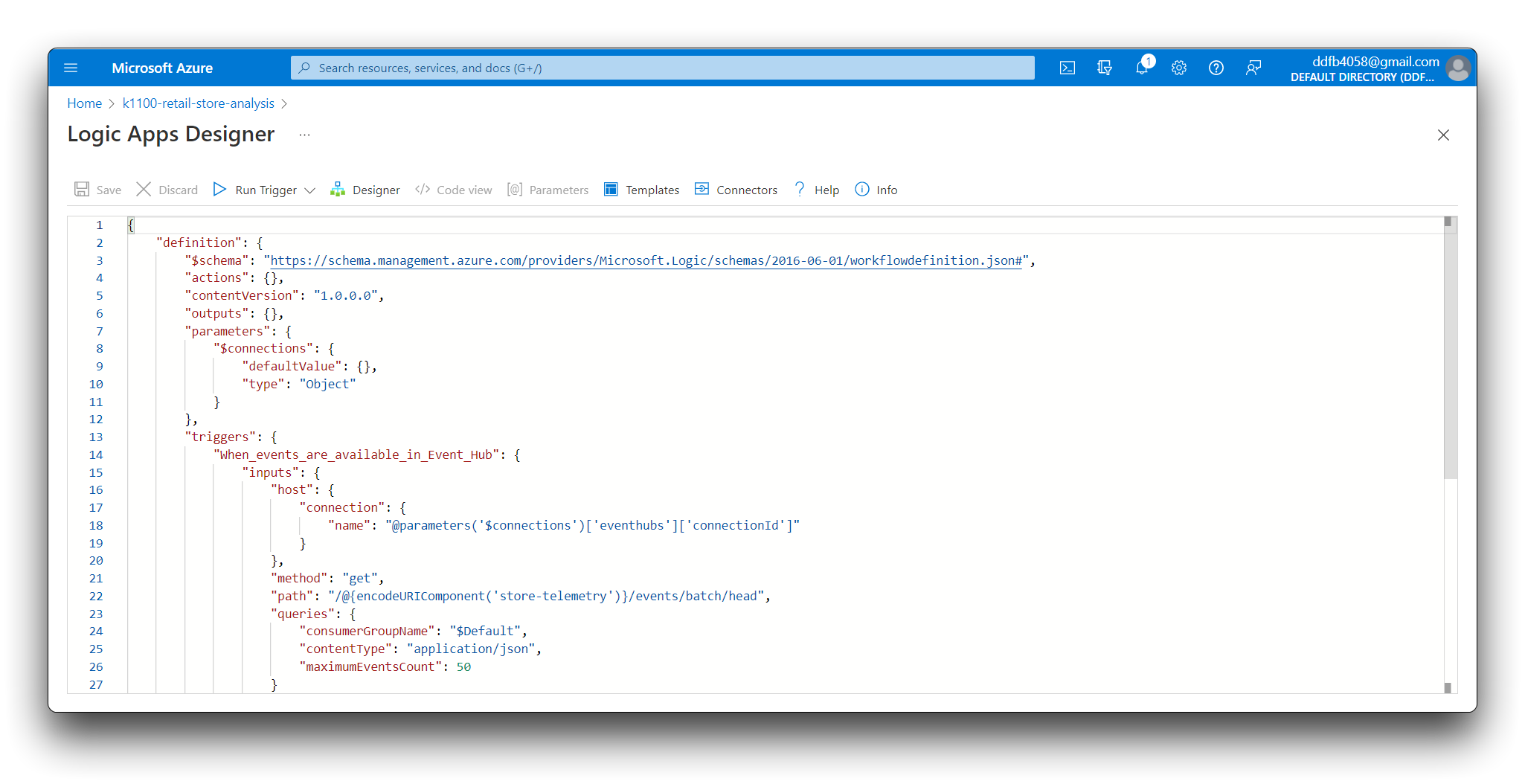Click the Templates icon

tap(611, 189)
